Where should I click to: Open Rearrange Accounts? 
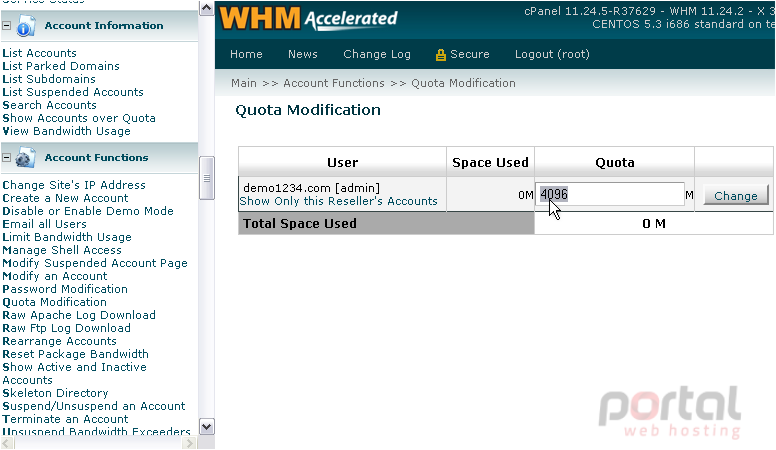(x=59, y=341)
